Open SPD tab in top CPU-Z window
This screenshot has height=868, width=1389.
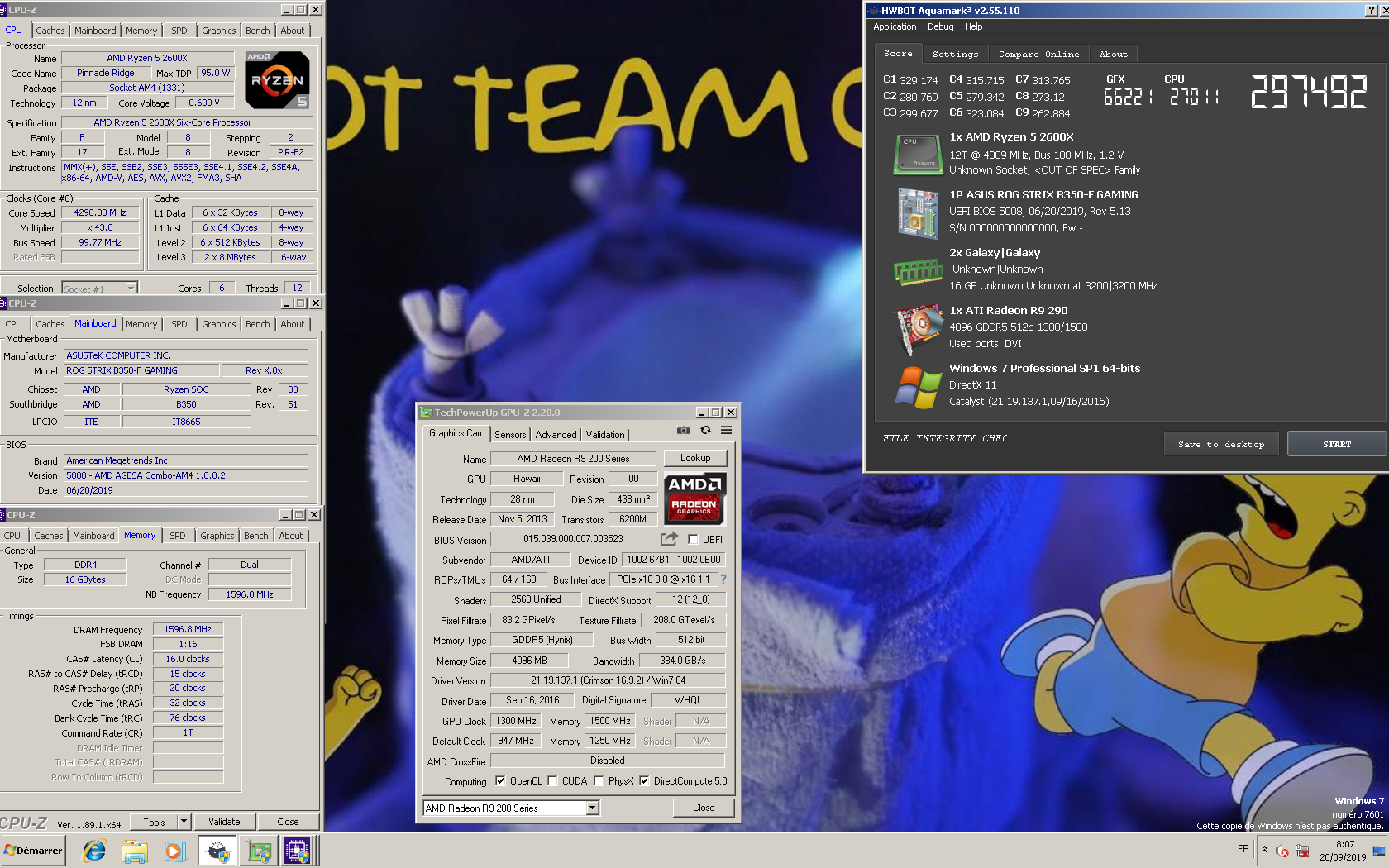[179, 31]
